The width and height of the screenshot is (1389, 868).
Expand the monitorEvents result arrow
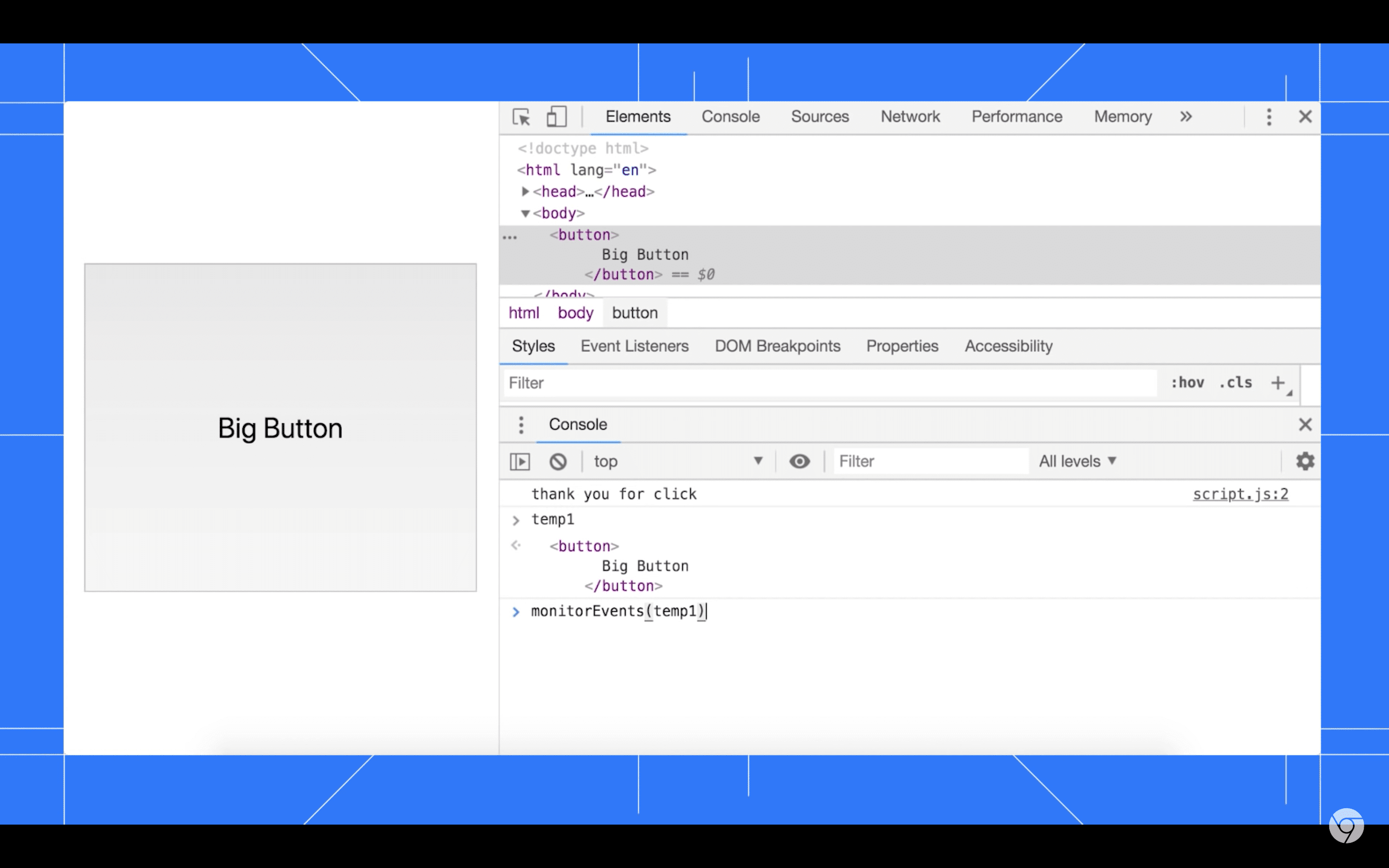pos(516,611)
